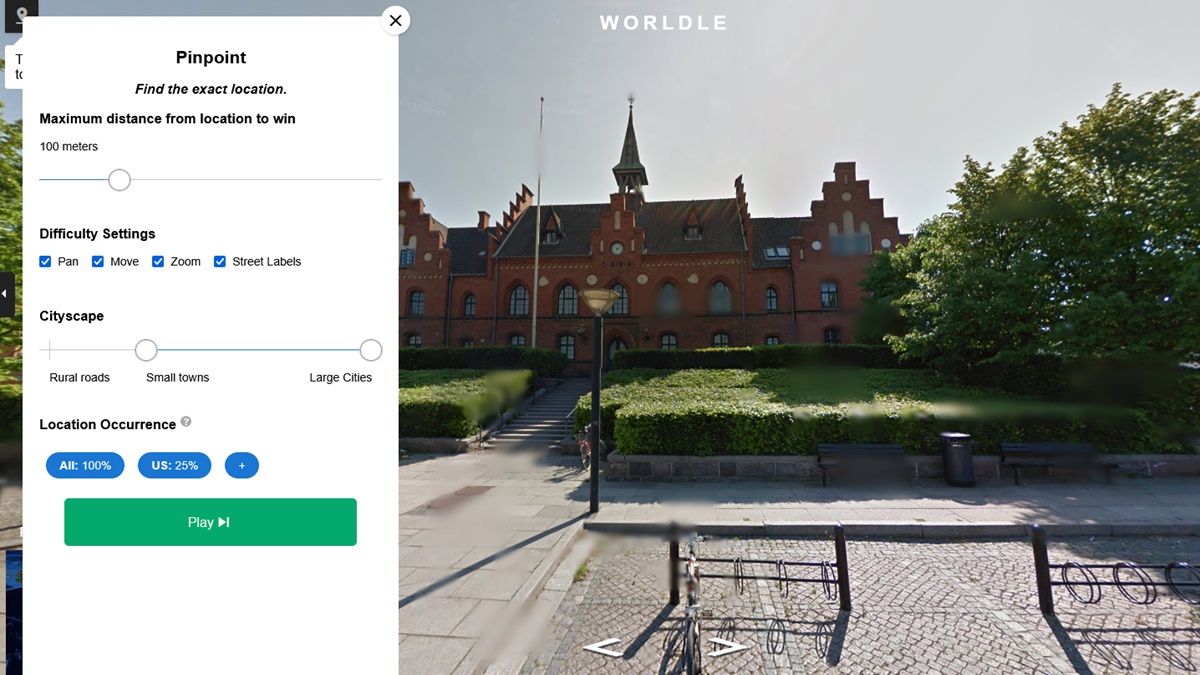Click the Cityscape slider's Large Cities handle
Viewport: 1200px width, 675px height.
(x=371, y=350)
